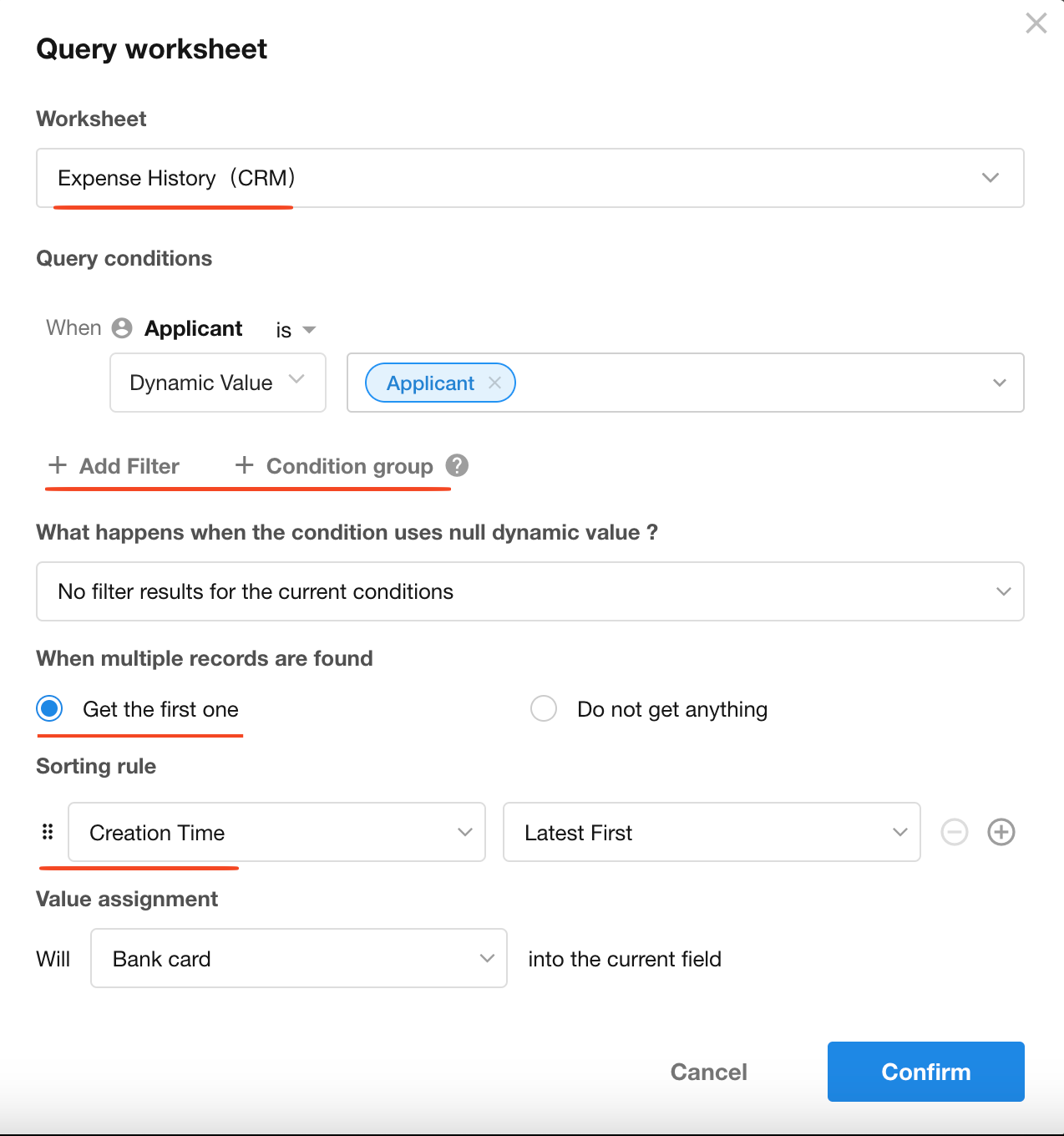This screenshot has width=1064, height=1136.
Task: Open the null dynamic value handling dropdown
Action: click(529, 591)
